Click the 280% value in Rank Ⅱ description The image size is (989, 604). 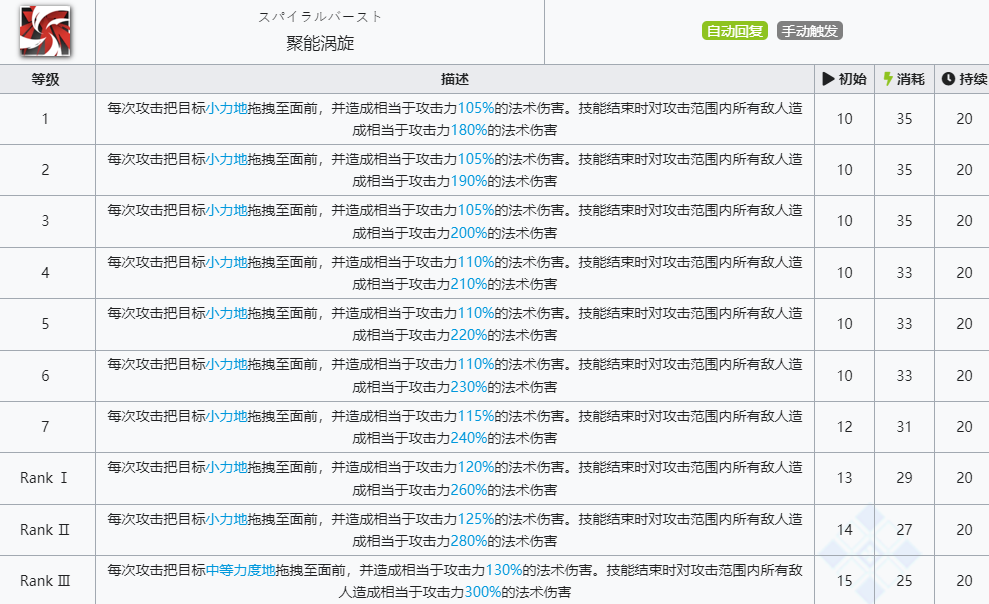pos(469,540)
